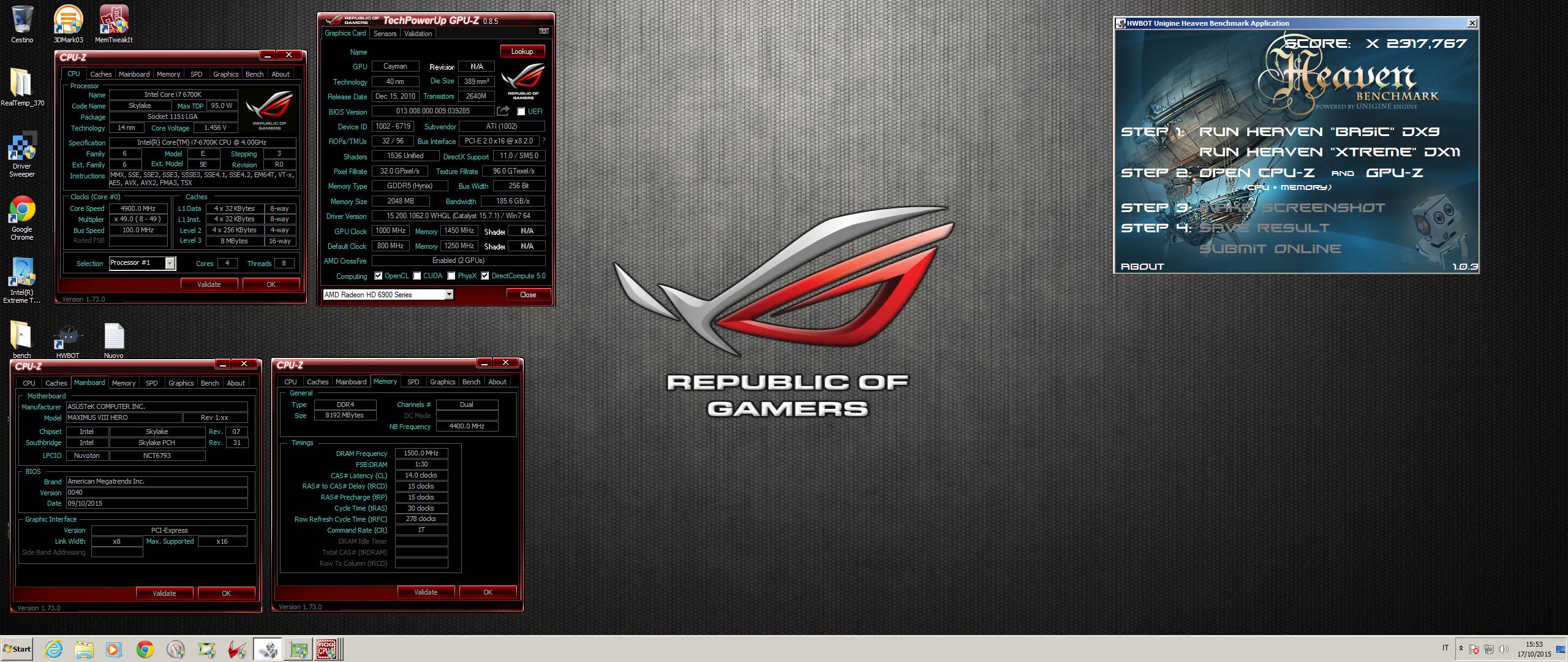Click the GPU-Z camera screenshot icon
Screen dimensions: 1568x662
(x=543, y=31)
